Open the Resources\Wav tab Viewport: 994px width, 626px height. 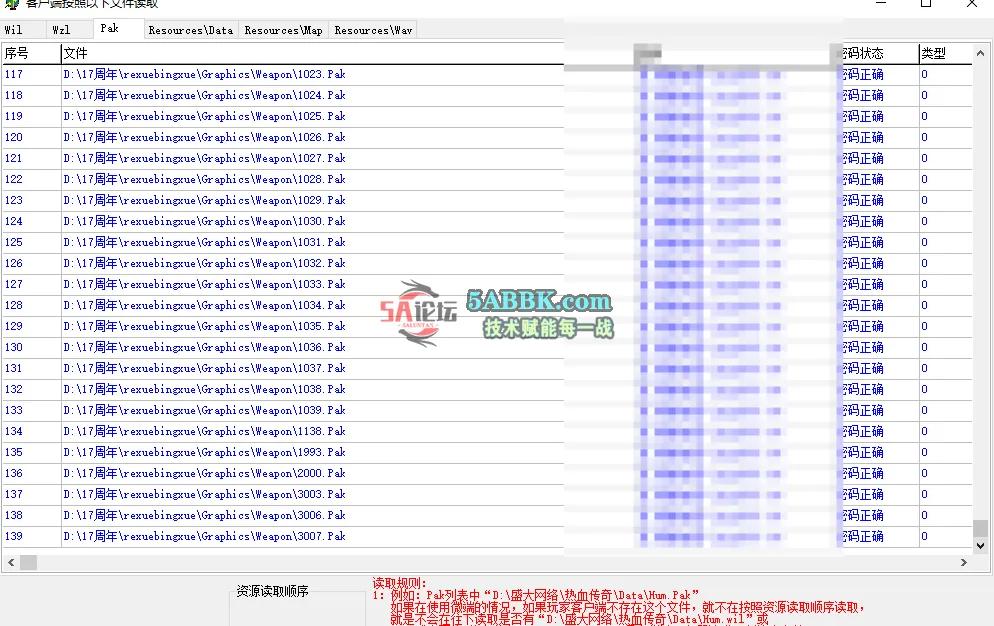tap(373, 30)
